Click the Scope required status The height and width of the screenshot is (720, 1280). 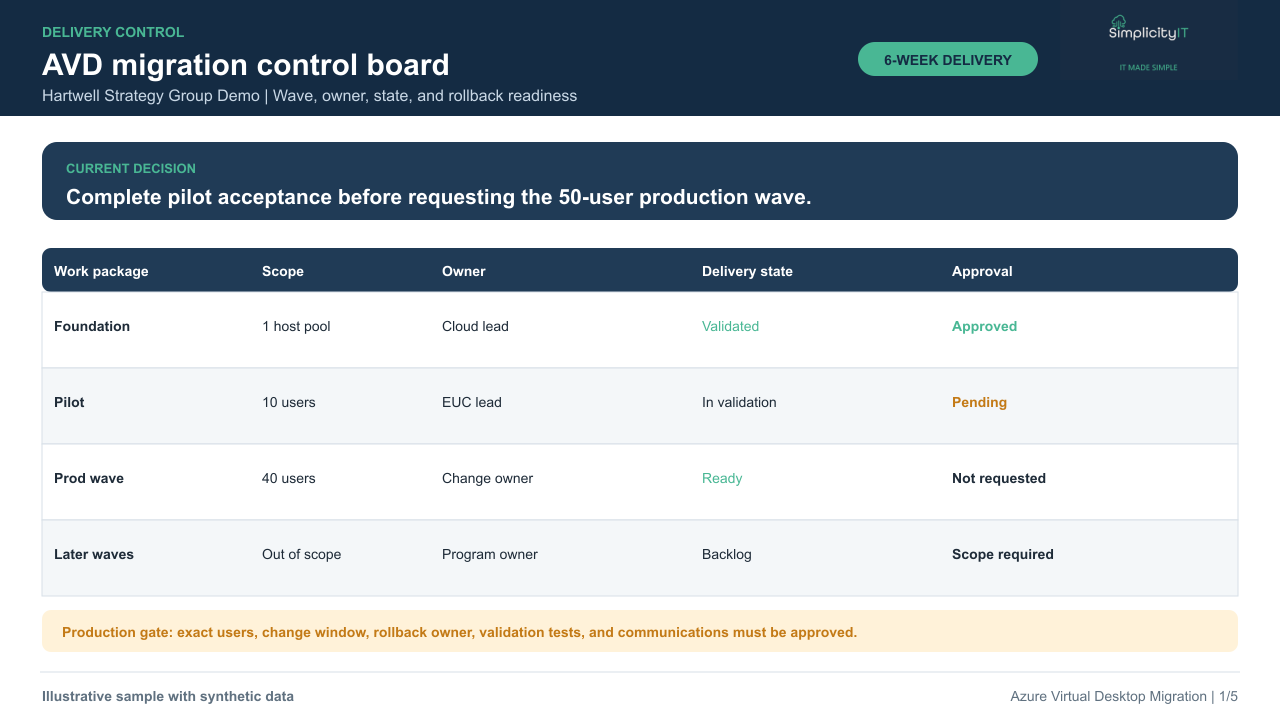tap(1003, 554)
